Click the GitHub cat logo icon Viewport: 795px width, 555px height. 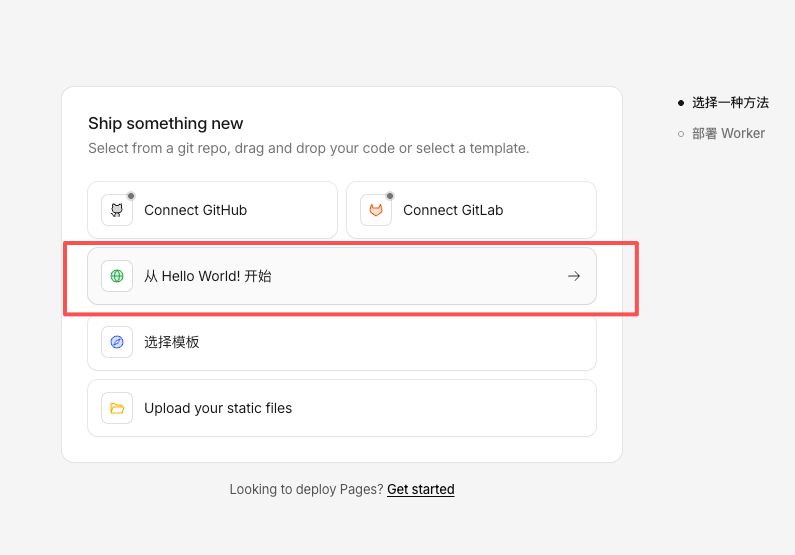(117, 210)
